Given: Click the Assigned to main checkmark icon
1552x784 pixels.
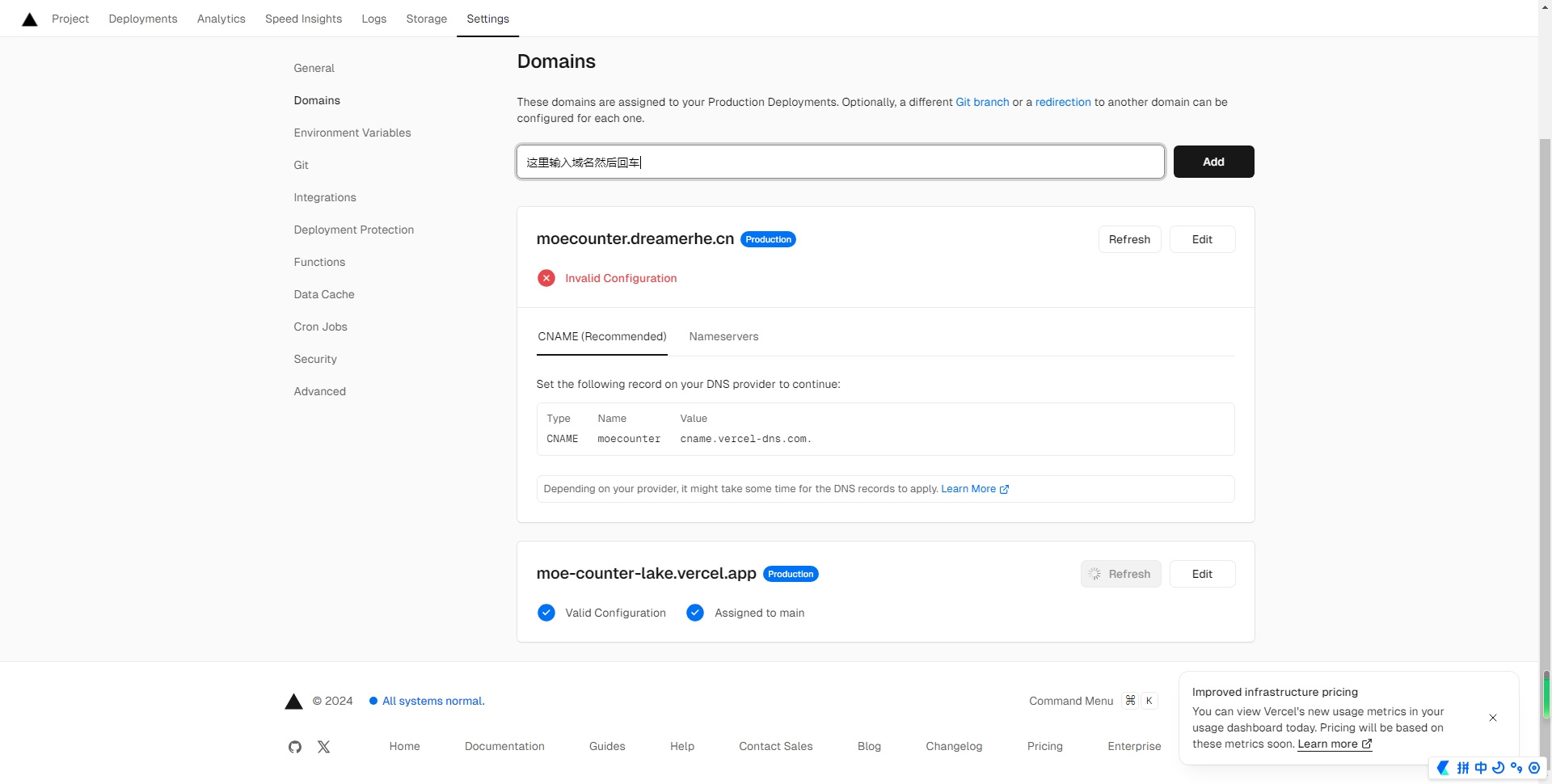Looking at the screenshot, I should coord(695,613).
